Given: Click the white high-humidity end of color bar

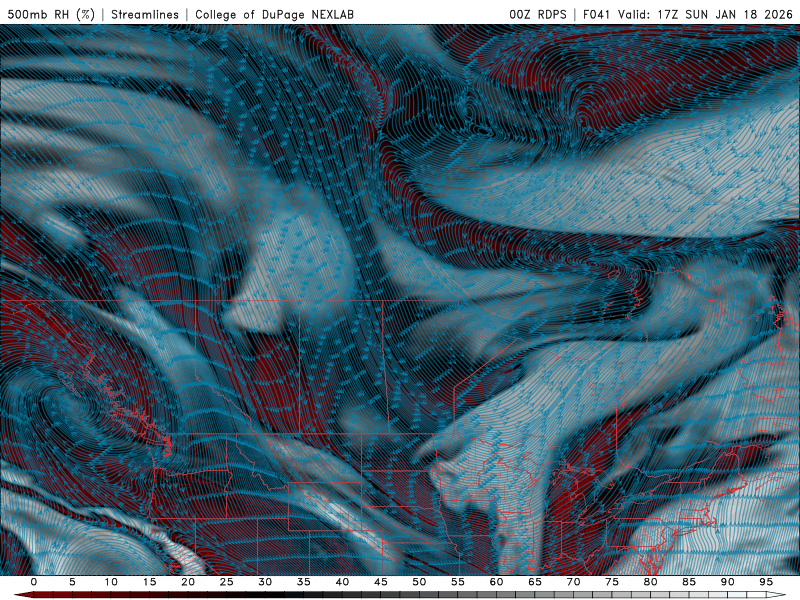Looking at the screenshot, I should coord(776,595).
